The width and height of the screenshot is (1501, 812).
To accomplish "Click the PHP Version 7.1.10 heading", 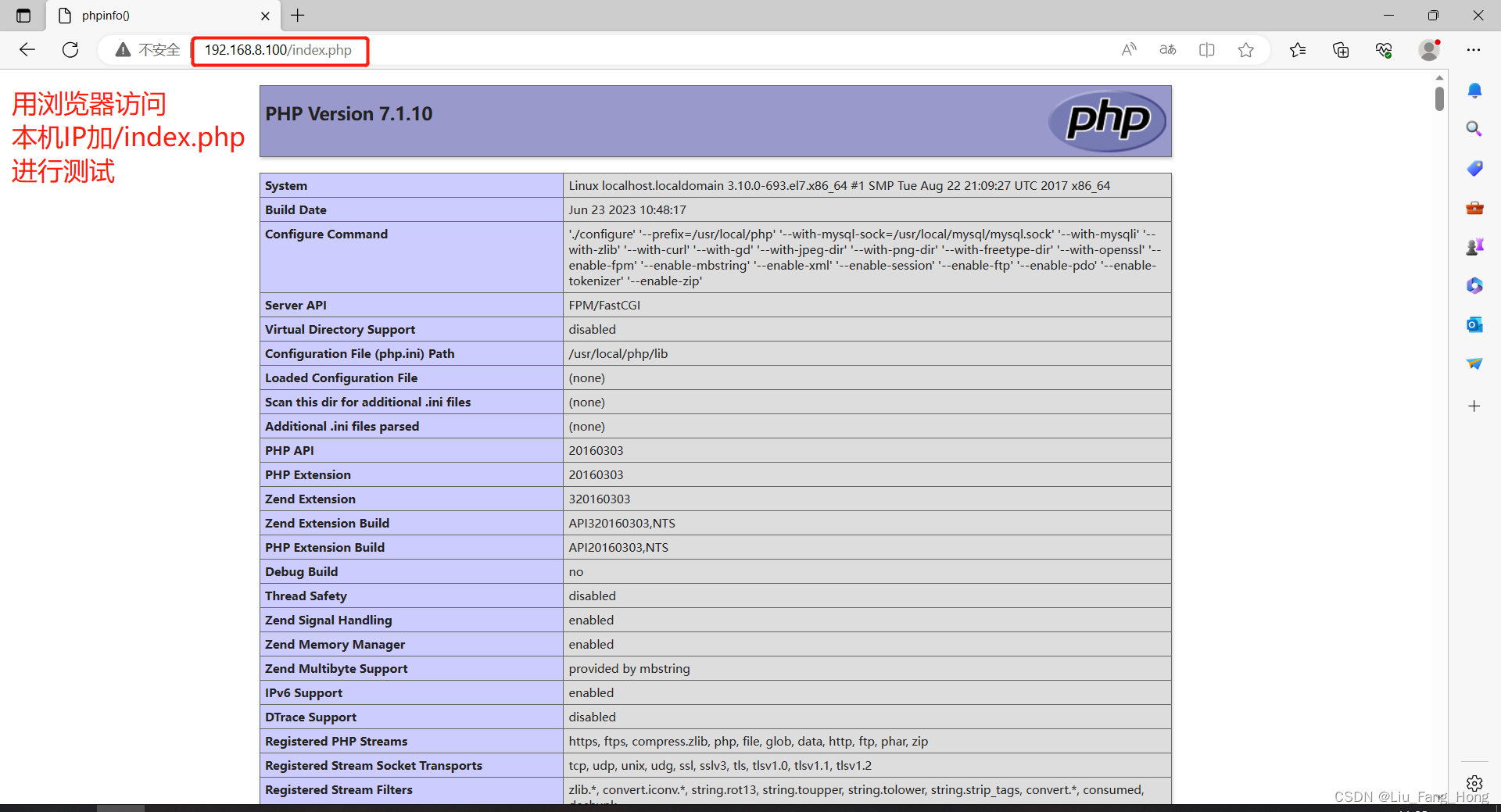I will point(349,114).
